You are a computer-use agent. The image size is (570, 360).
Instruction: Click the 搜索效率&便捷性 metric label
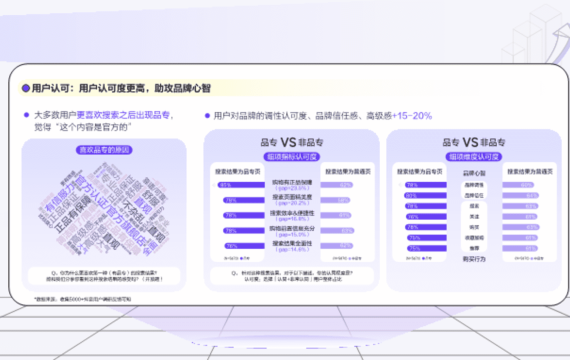coord(292,213)
